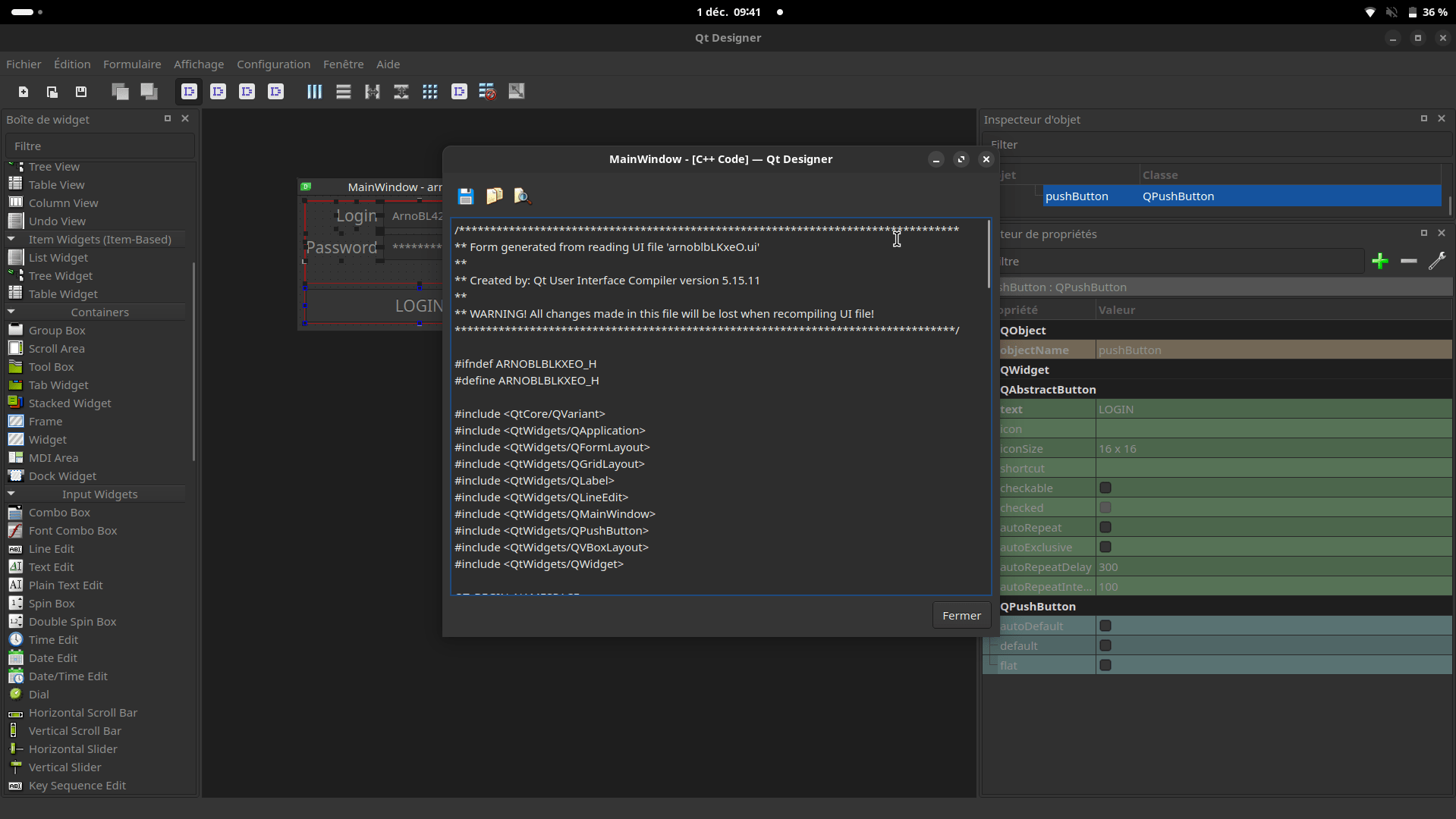Open property editor configuration wrench
The width and height of the screenshot is (1456, 819).
coord(1437,262)
